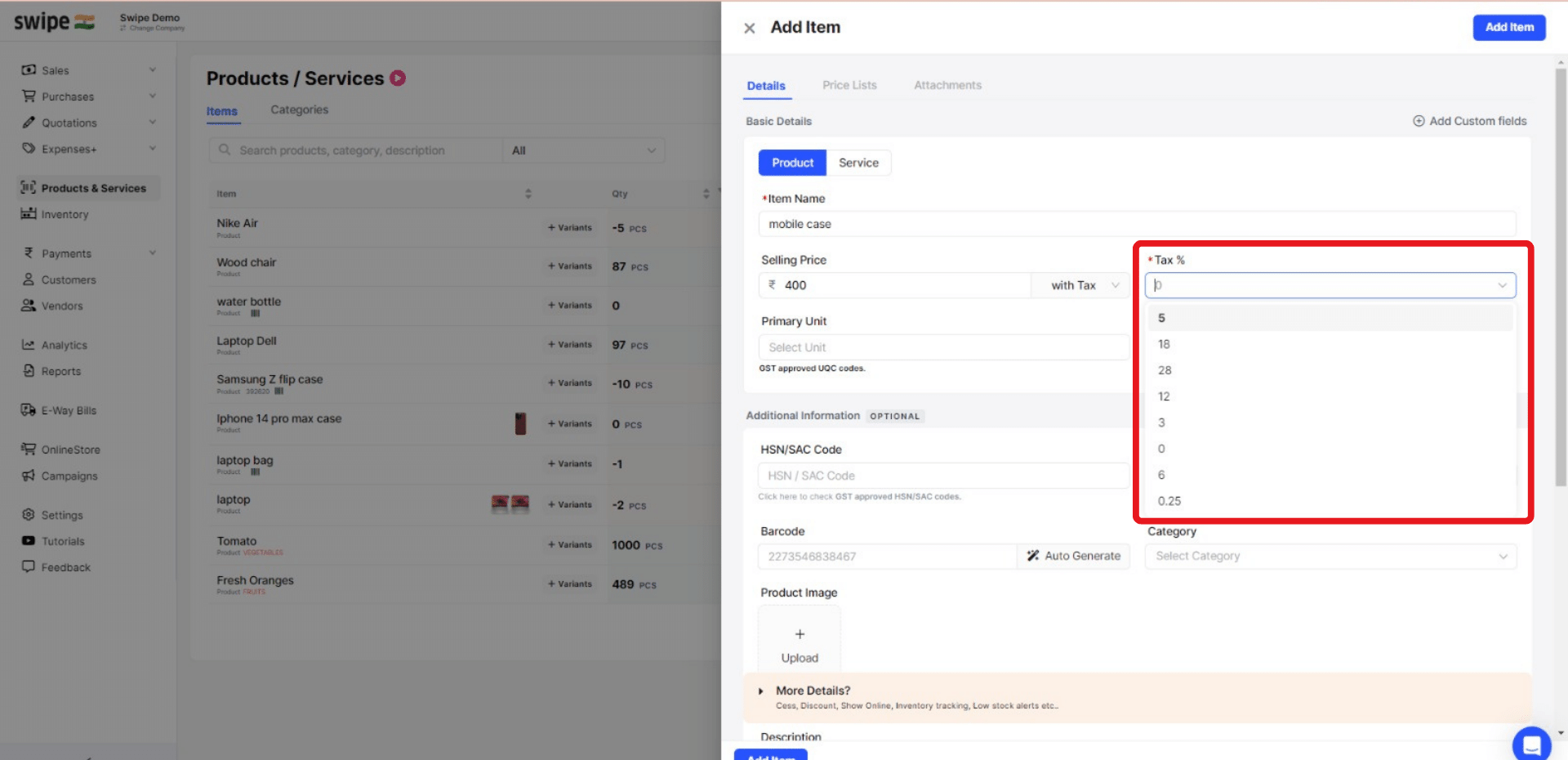Select 12 percent tax option
Screen dimensions: 1568x760
tap(1330, 396)
